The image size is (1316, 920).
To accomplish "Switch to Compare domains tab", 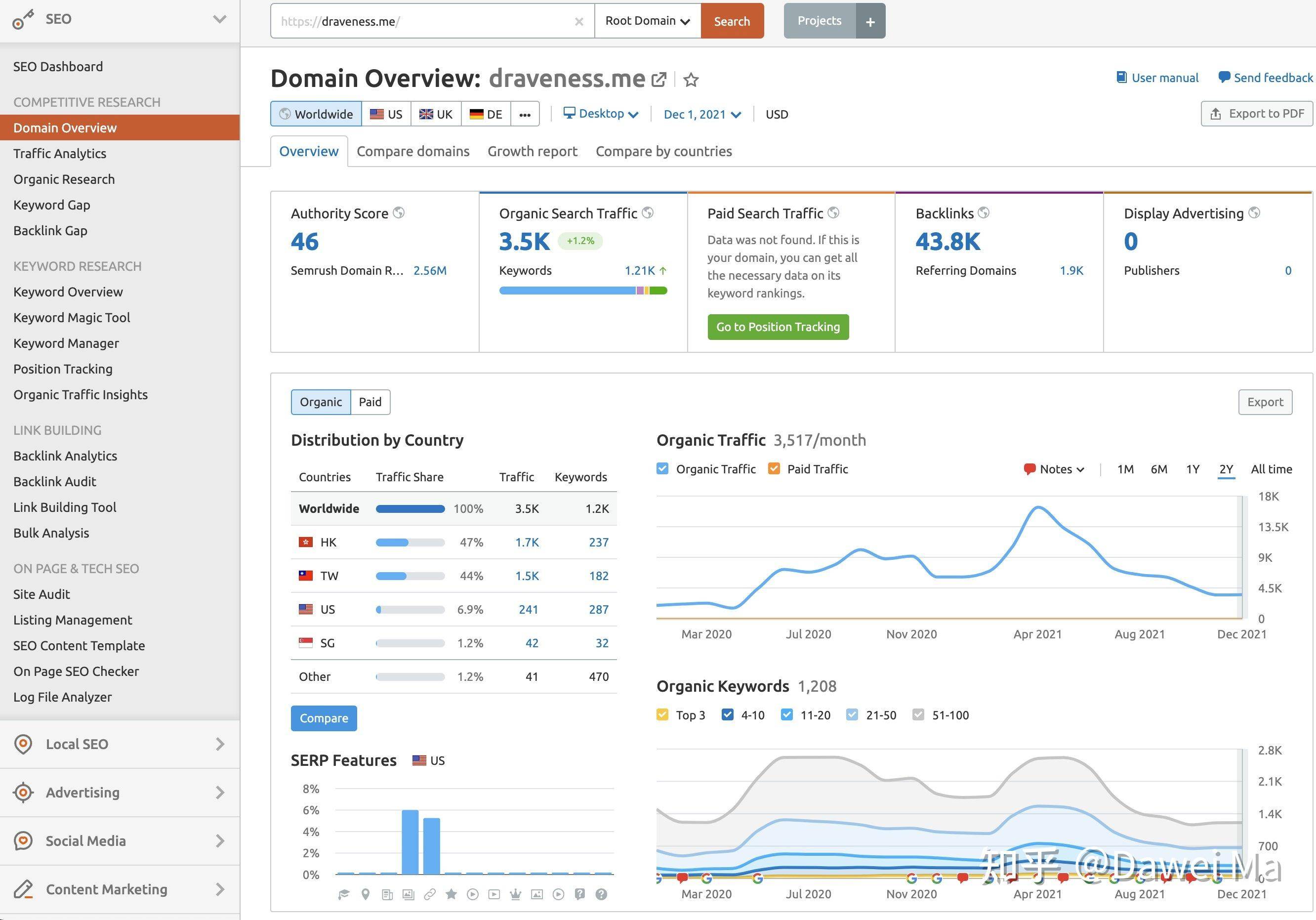I will click(x=413, y=151).
